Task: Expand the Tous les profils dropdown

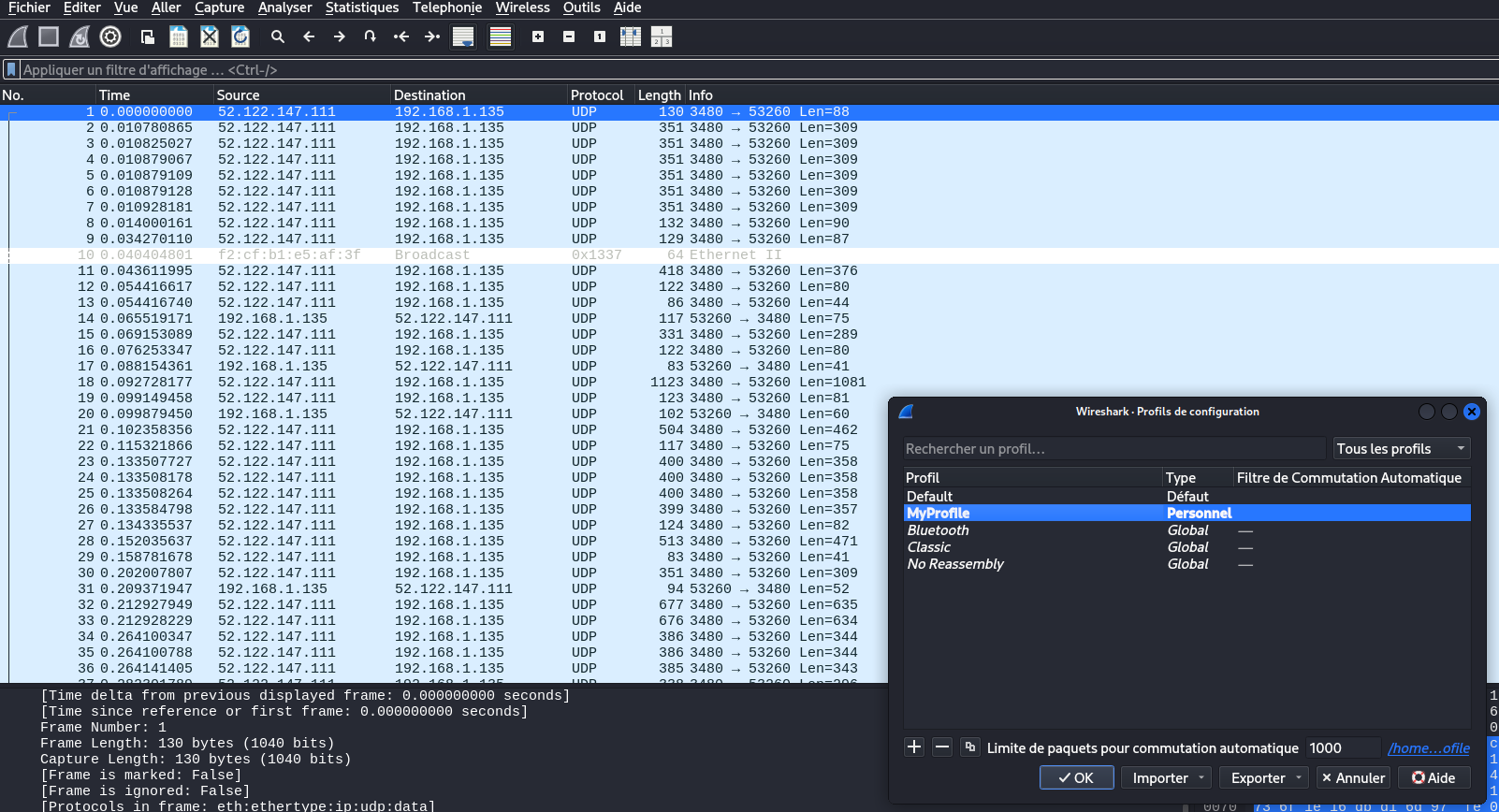Action: (x=1402, y=449)
